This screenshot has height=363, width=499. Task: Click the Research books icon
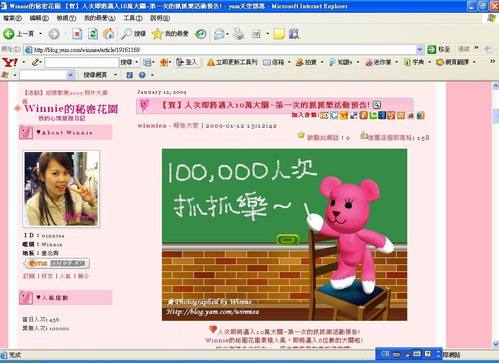[x=294, y=34]
